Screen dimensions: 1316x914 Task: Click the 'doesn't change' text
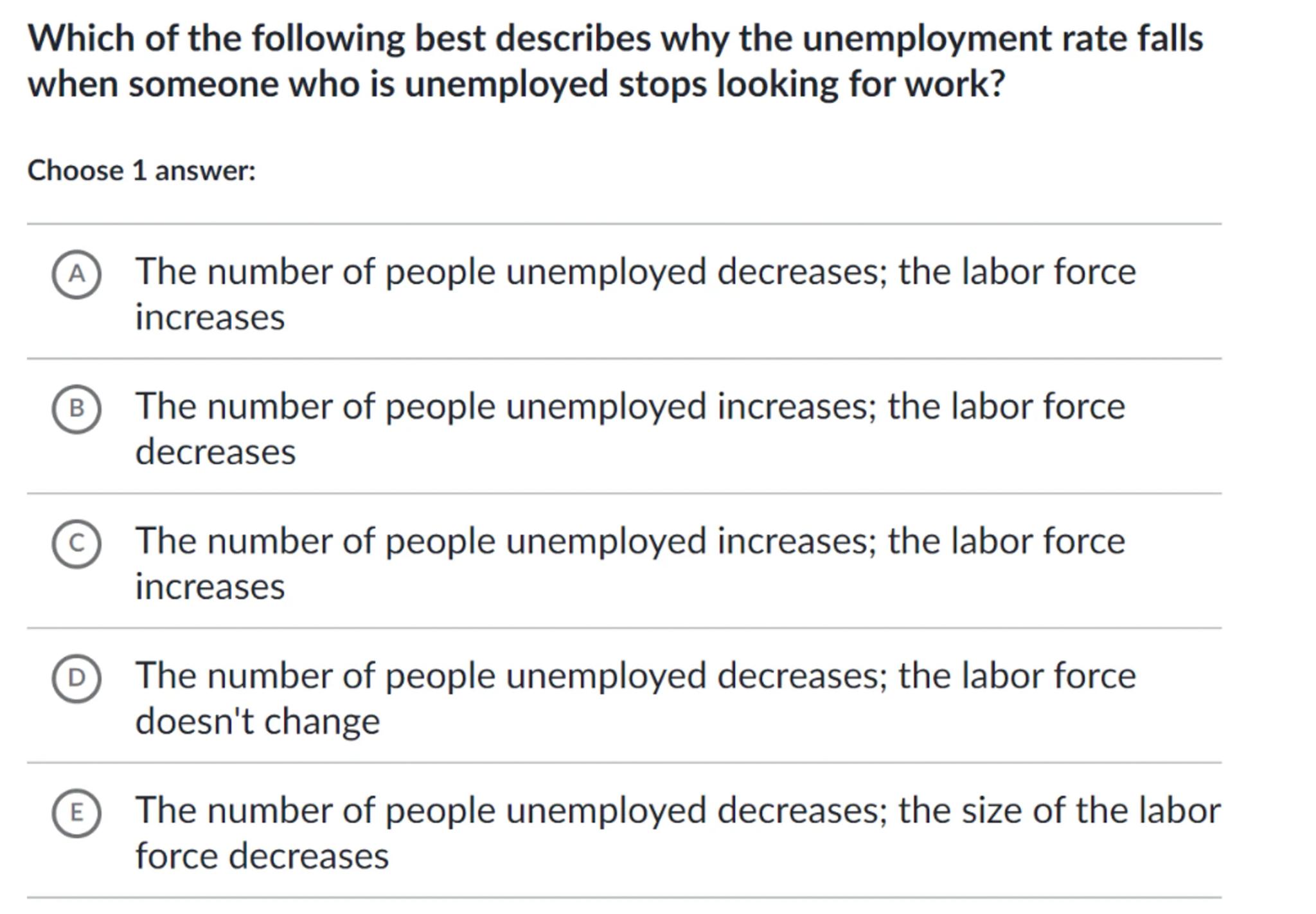point(257,721)
